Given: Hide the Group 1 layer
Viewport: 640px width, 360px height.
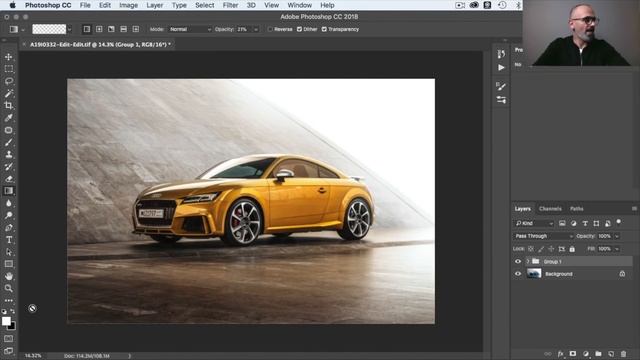Looking at the screenshot, I should click(518, 262).
